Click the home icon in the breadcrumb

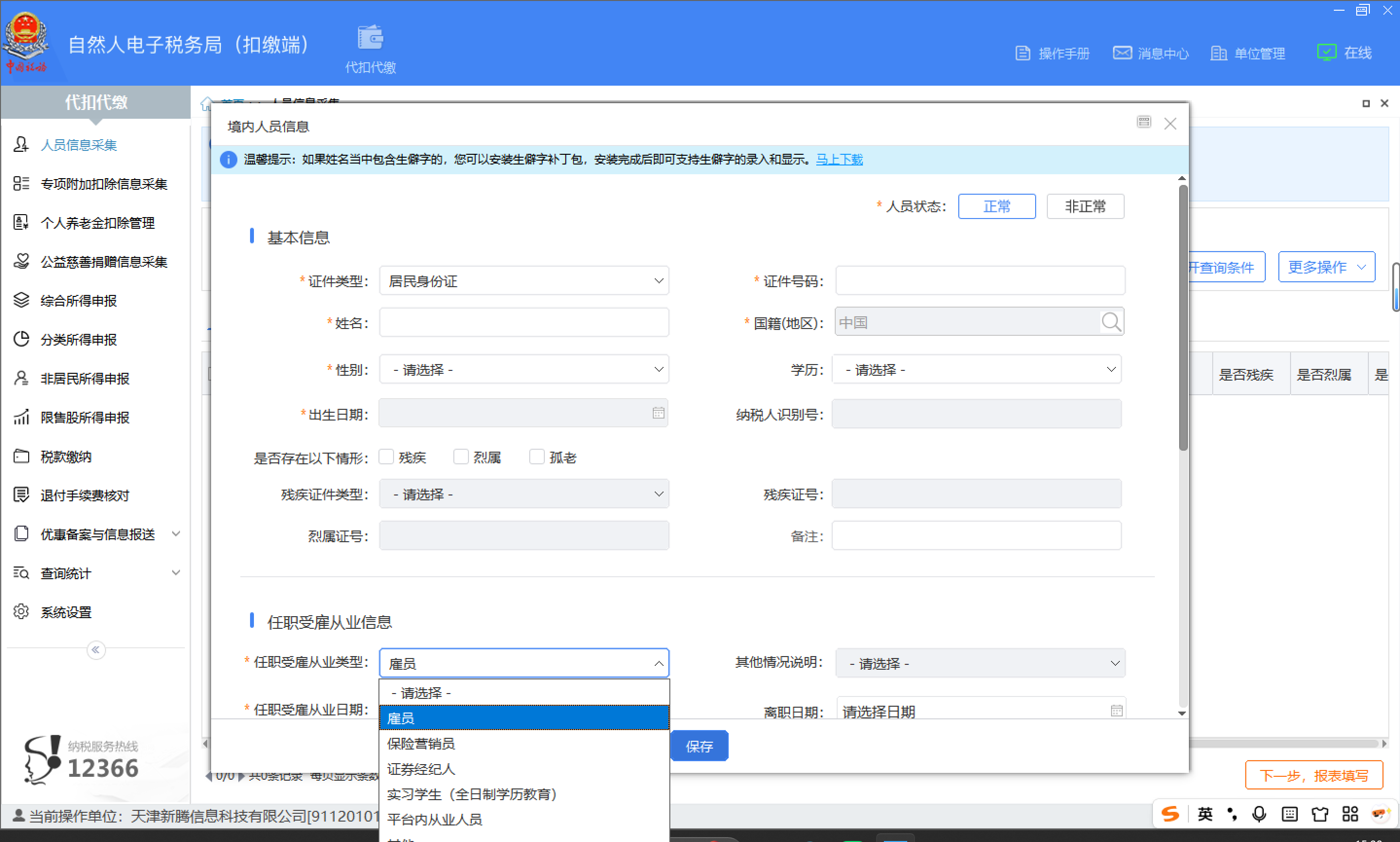206,103
